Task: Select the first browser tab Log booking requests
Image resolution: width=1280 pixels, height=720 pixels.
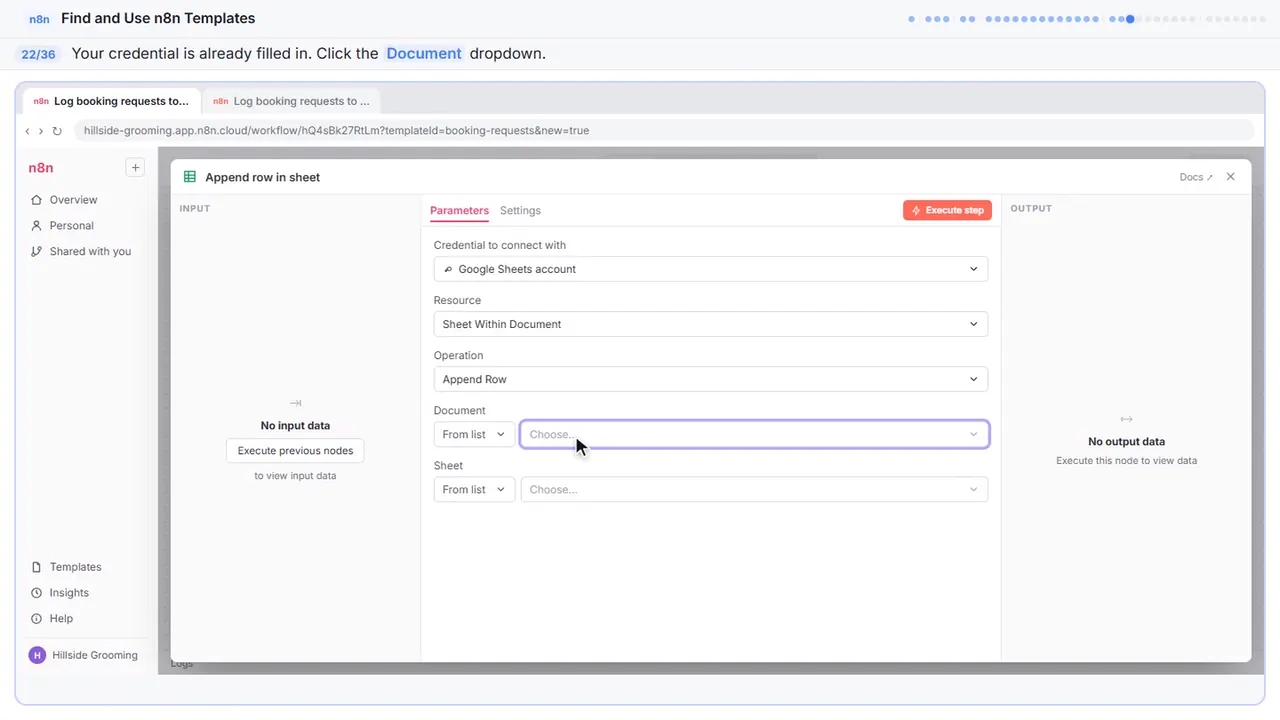Action: tap(112, 101)
